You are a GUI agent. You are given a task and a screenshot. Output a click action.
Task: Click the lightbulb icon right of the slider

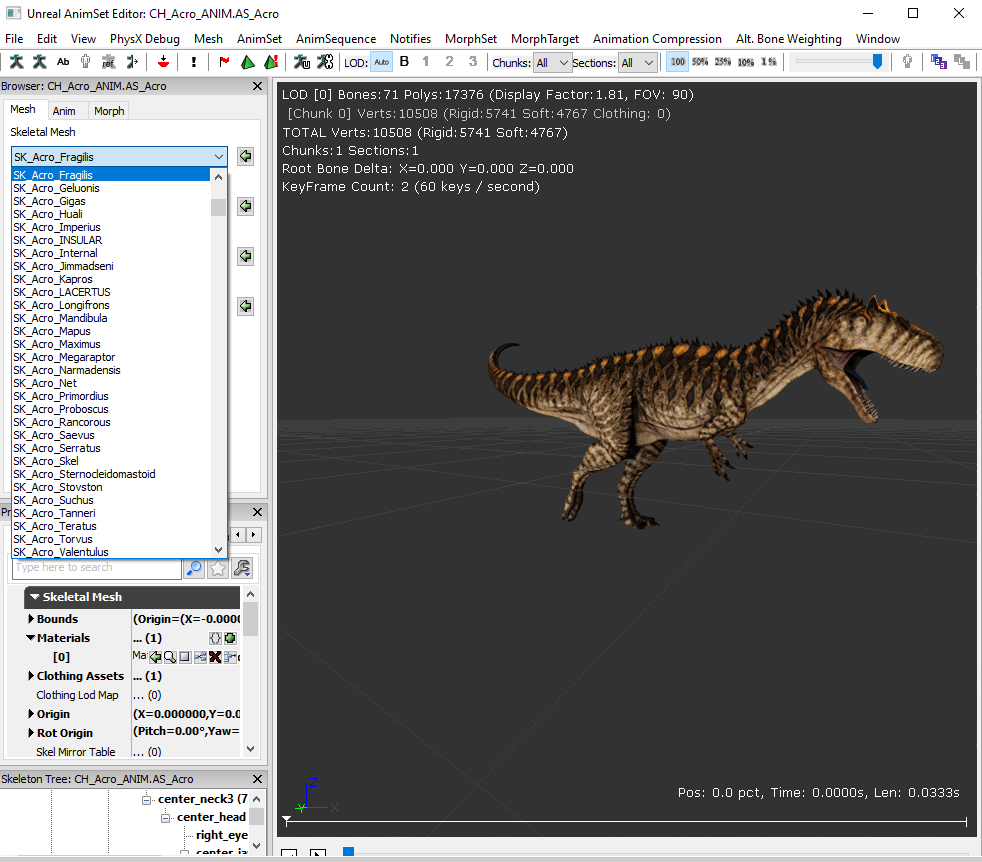[907, 62]
